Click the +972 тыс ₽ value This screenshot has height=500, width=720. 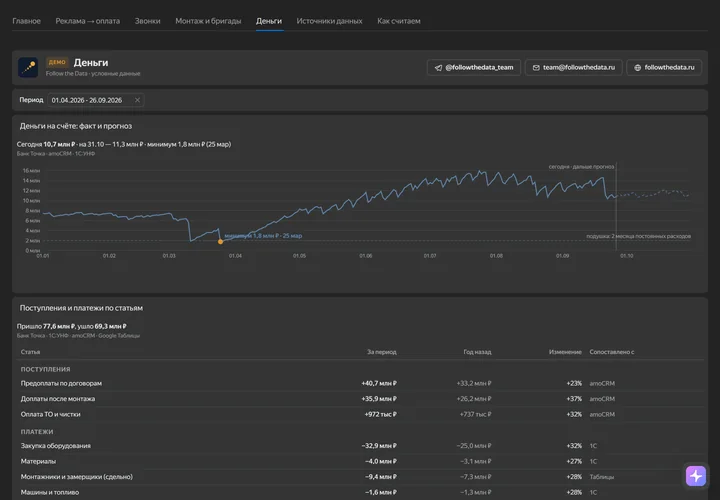pyautogui.click(x=381, y=415)
